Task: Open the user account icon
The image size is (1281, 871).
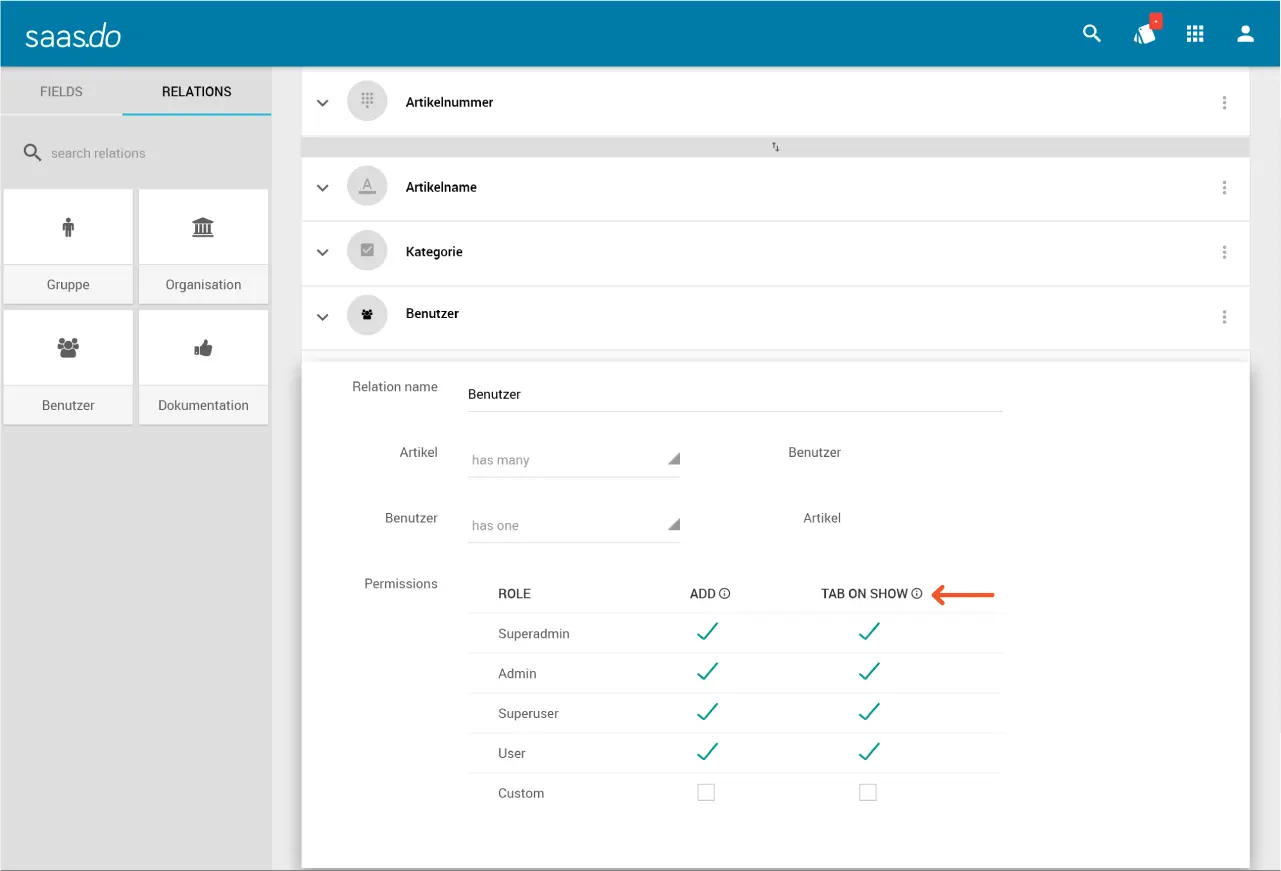Action: point(1245,34)
